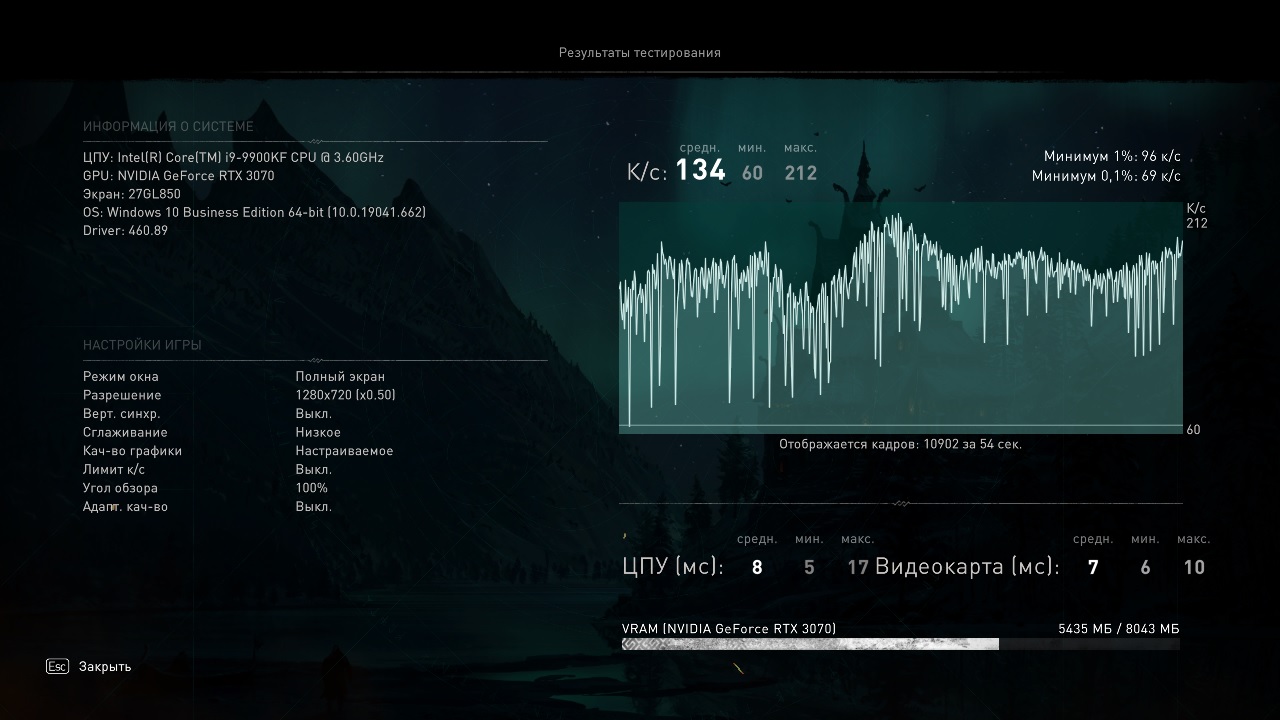
Task: Click the "Настраиваемое" quality value
Action: (344, 451)
